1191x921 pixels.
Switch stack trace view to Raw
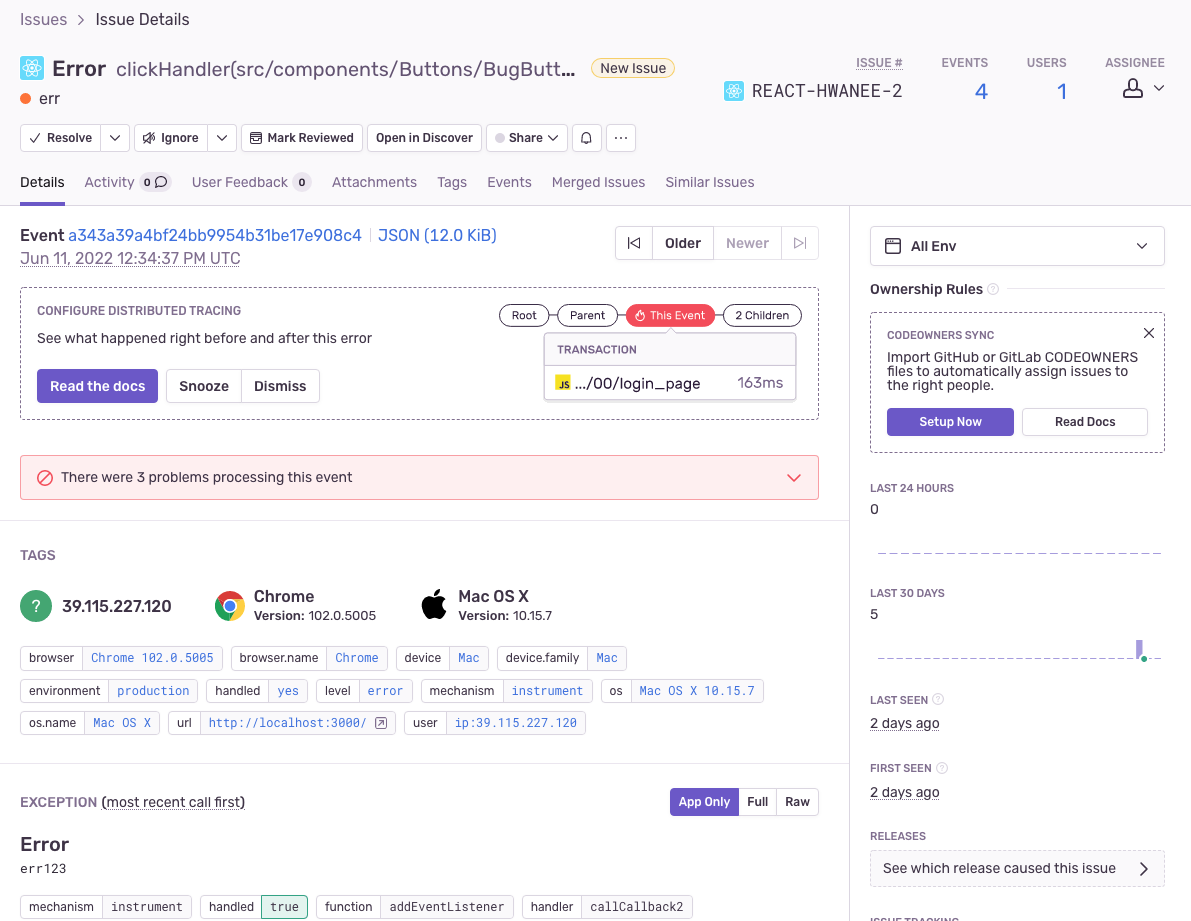click(x=797, y=802)
